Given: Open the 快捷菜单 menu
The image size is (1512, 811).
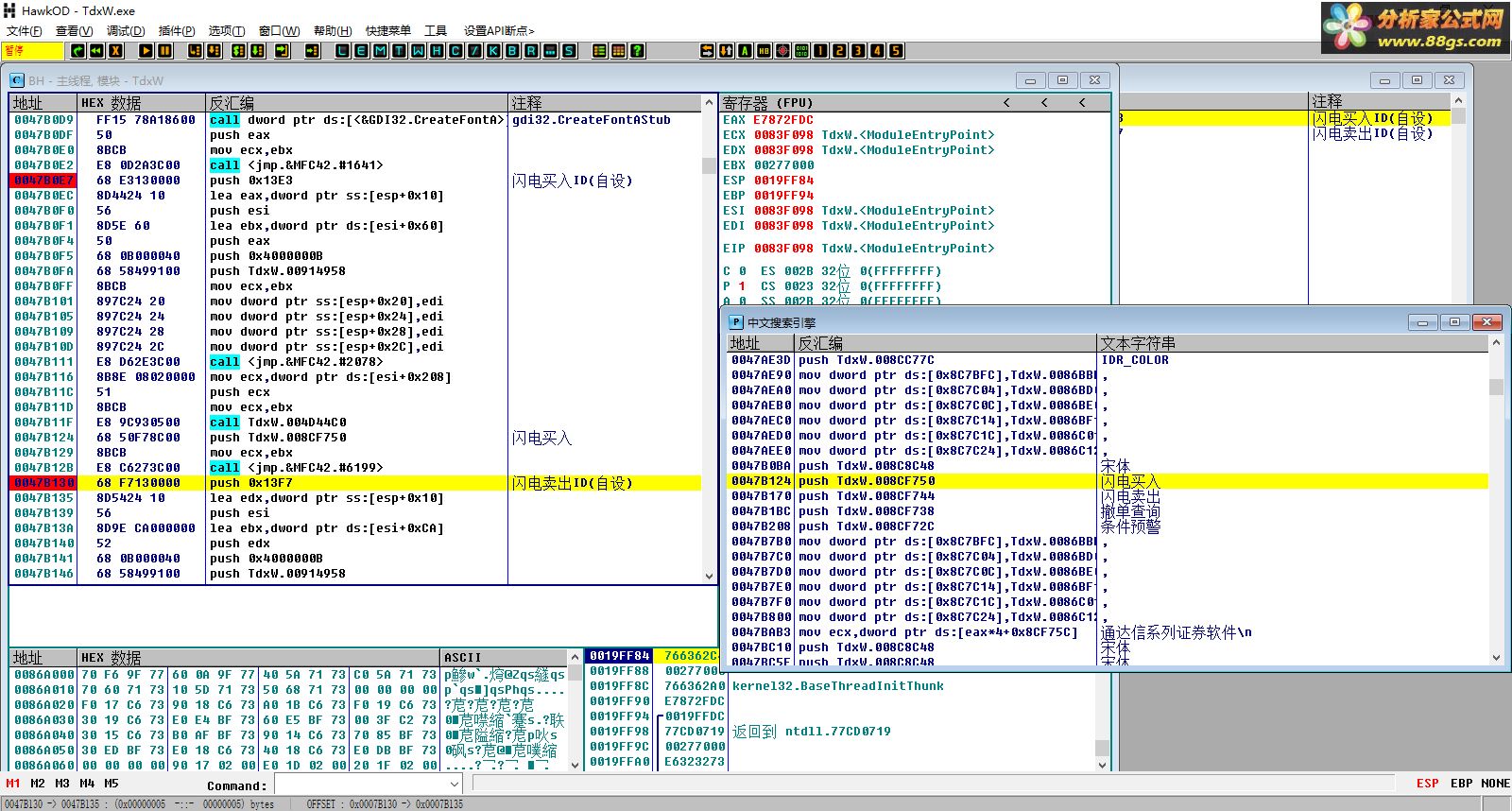Looking at the screenshot, I should tap(388, 30).
